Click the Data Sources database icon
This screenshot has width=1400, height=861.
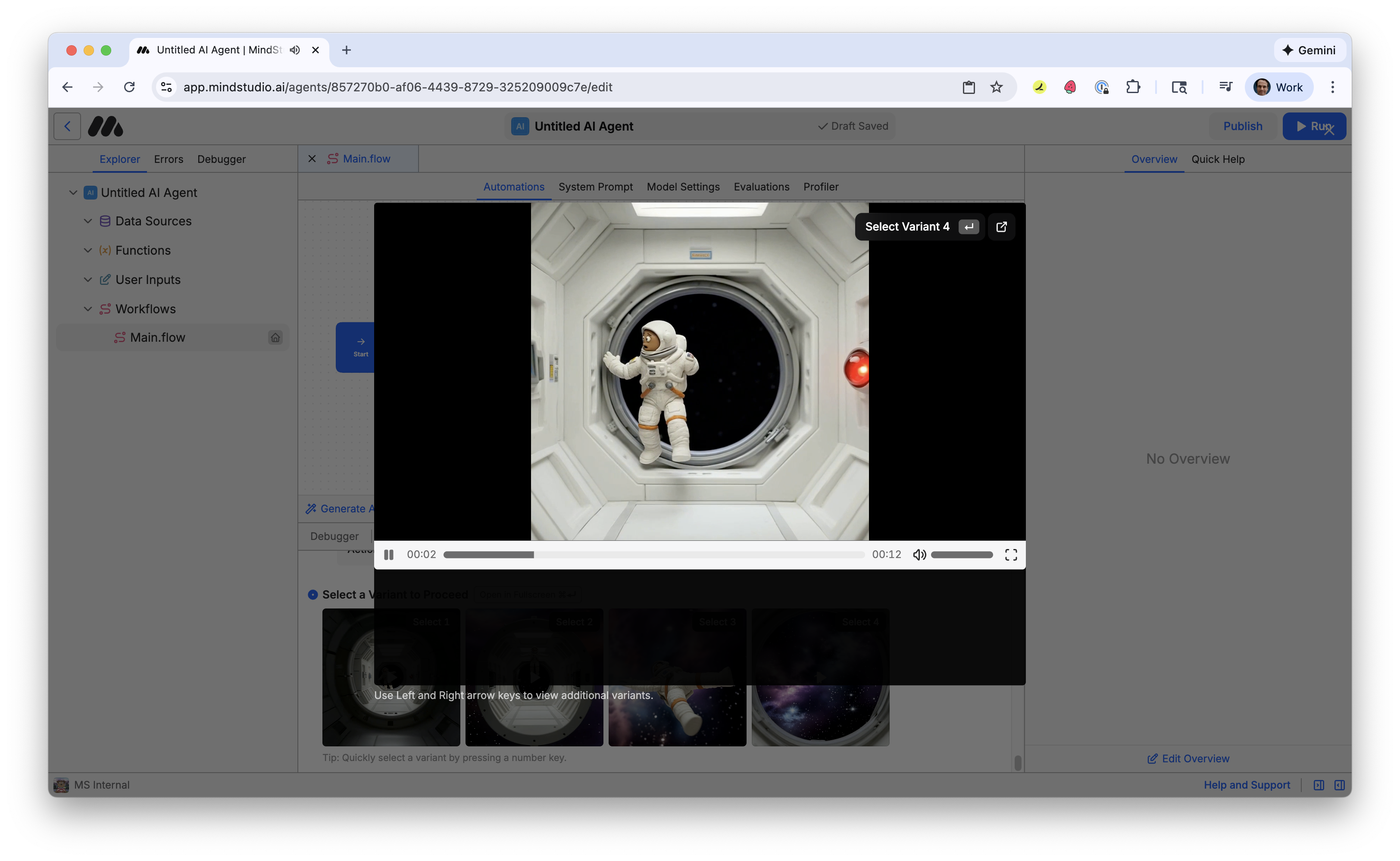pyautogui.click(x=105, y=221)
